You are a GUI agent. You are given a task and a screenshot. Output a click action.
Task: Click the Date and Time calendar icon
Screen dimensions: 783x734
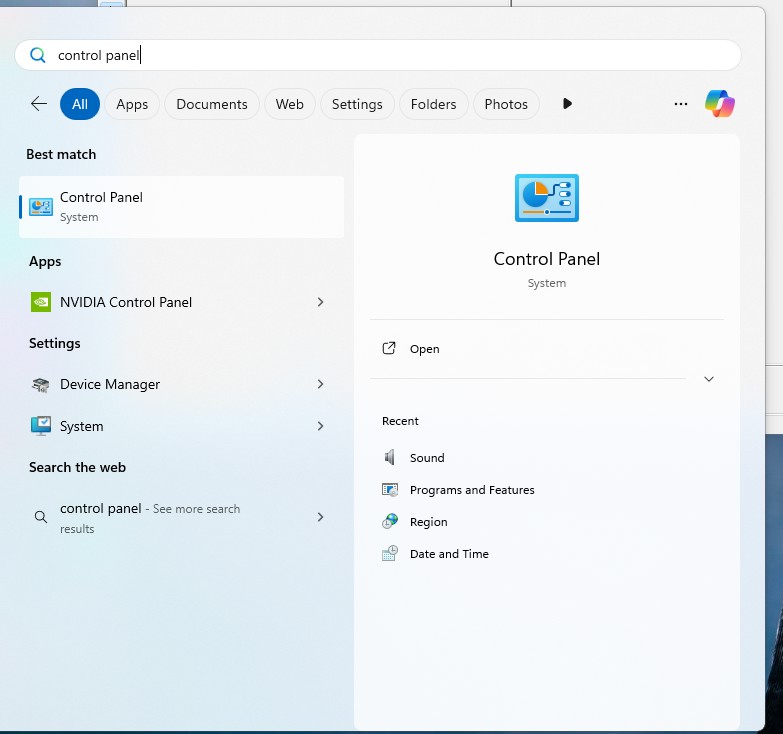pos(390,553)
